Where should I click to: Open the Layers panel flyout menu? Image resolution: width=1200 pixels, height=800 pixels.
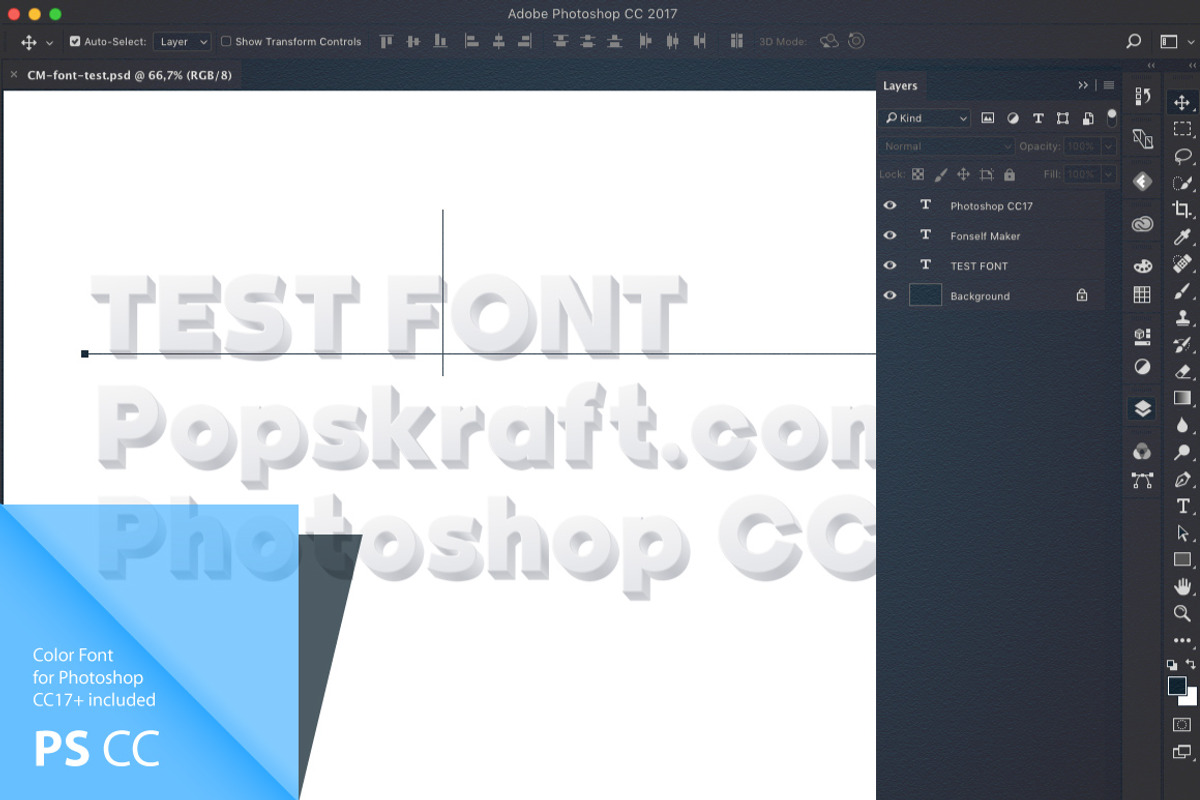coord(1109,85)
